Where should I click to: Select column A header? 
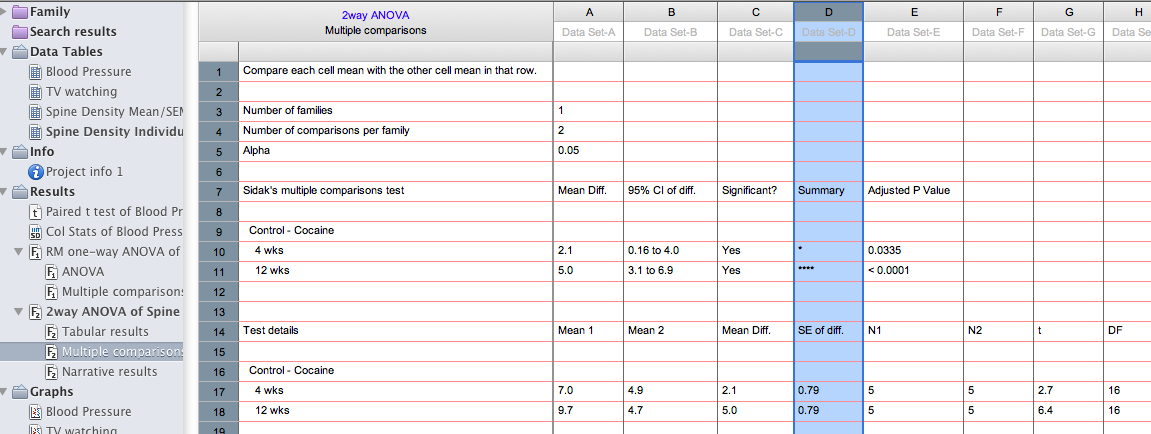tap(588, 12)
